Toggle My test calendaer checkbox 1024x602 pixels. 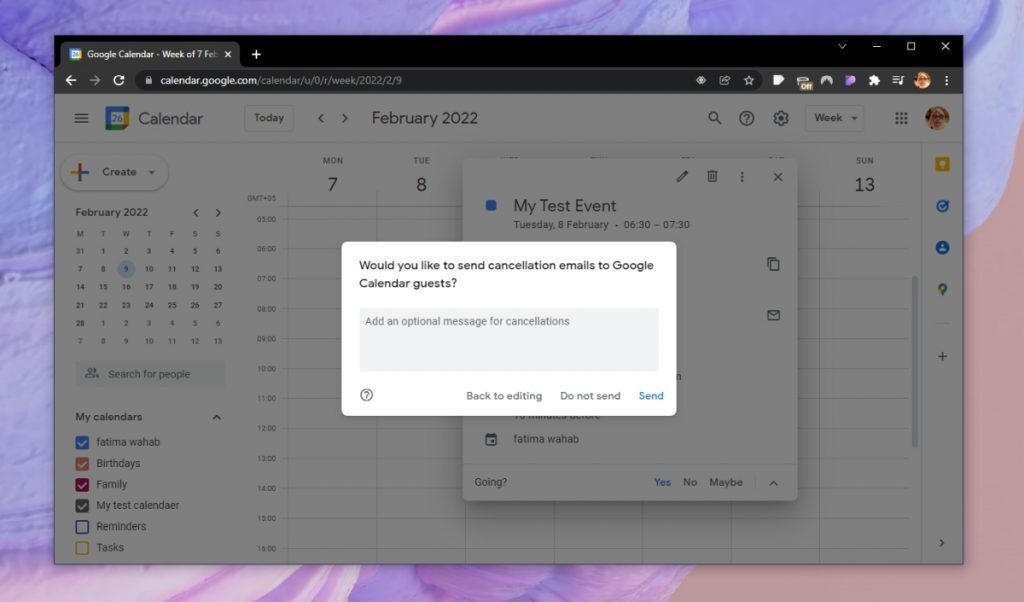click(82, 505)
